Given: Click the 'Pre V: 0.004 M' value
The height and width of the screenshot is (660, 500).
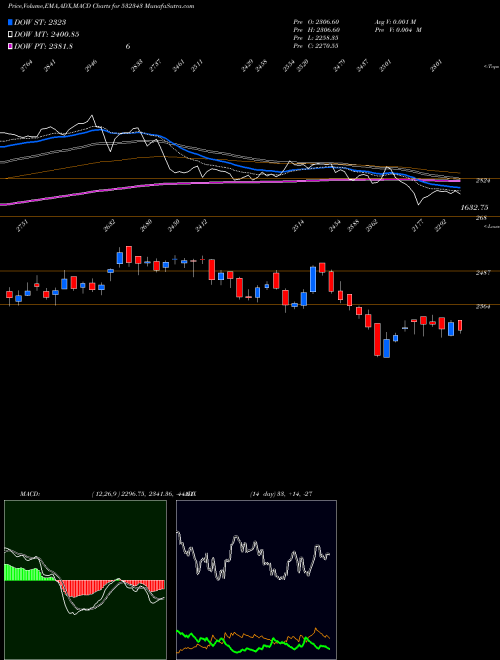Looking at the screenshot, I should (x=398, y=30).
